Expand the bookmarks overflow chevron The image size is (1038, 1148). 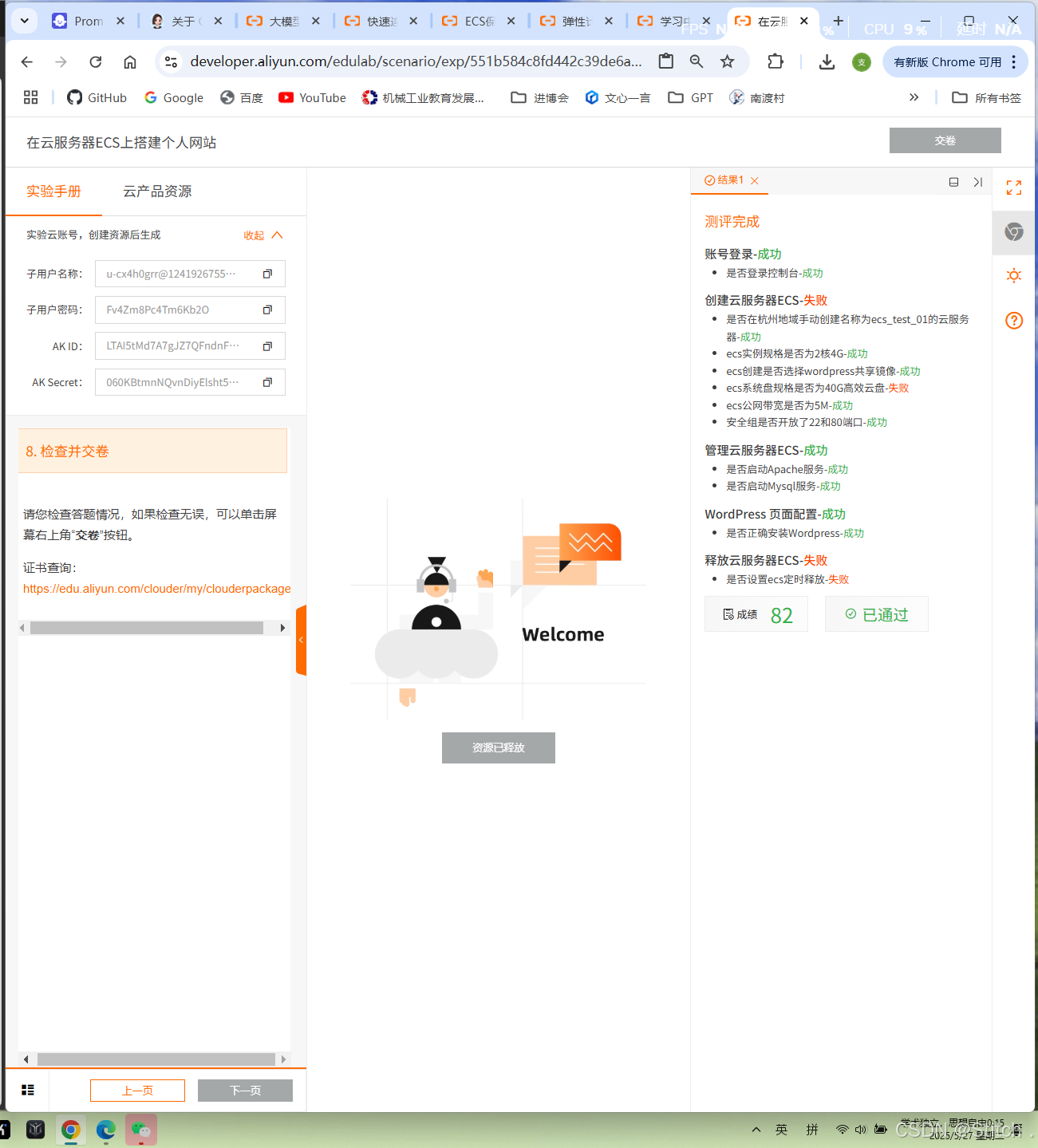coord(913,97)
